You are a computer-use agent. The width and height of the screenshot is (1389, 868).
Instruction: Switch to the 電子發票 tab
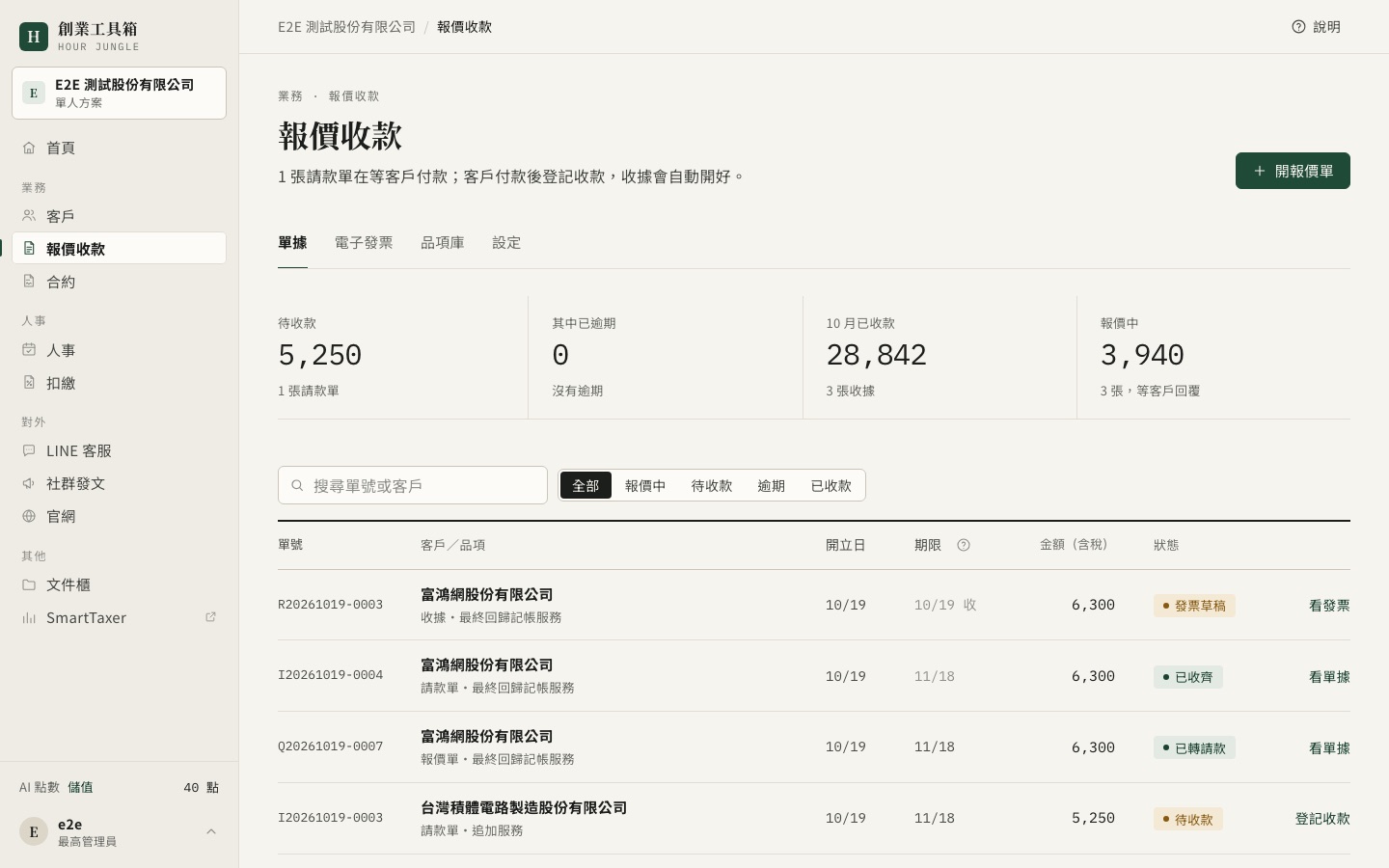click(364, 243)
